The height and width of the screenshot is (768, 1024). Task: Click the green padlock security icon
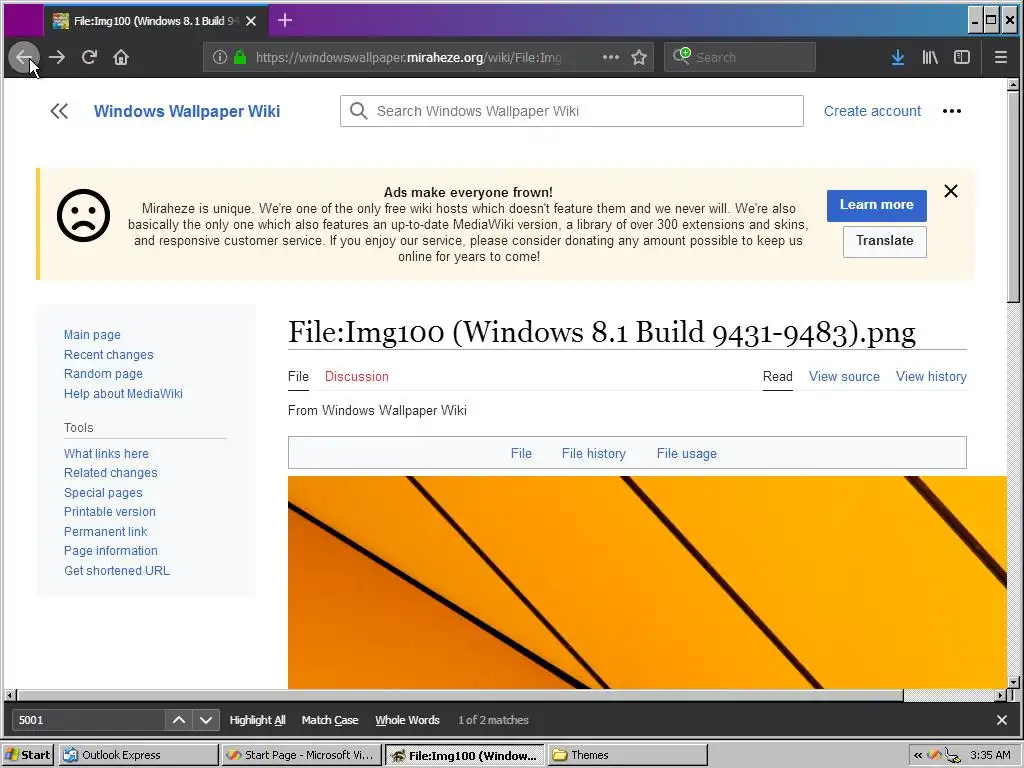point(240,57)
